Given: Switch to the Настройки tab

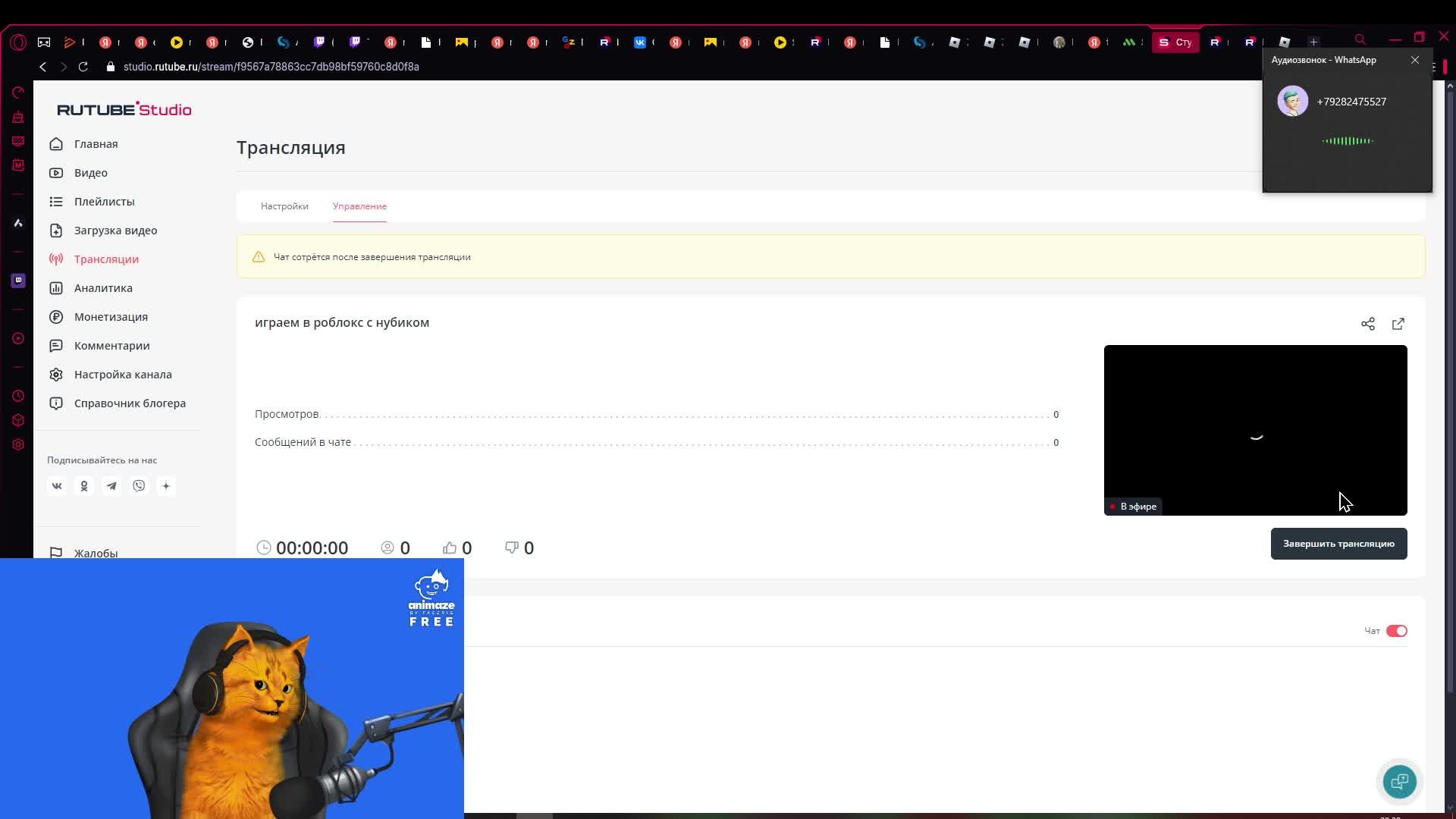Looking at the screenshot, I should click(x=284, y=206).
